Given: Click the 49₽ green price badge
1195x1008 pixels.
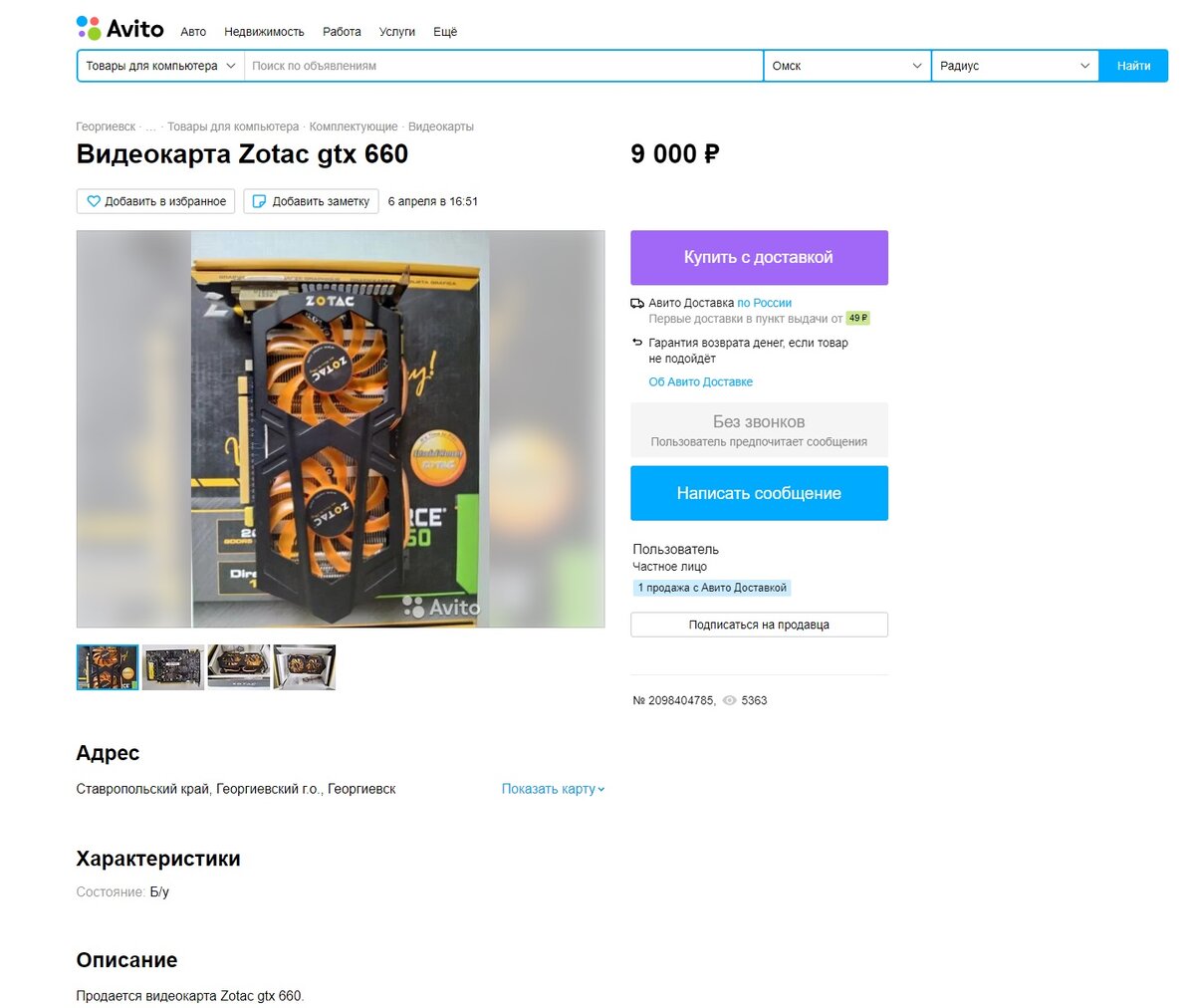Looking at the screenshot, I should (x=857, y=319).
